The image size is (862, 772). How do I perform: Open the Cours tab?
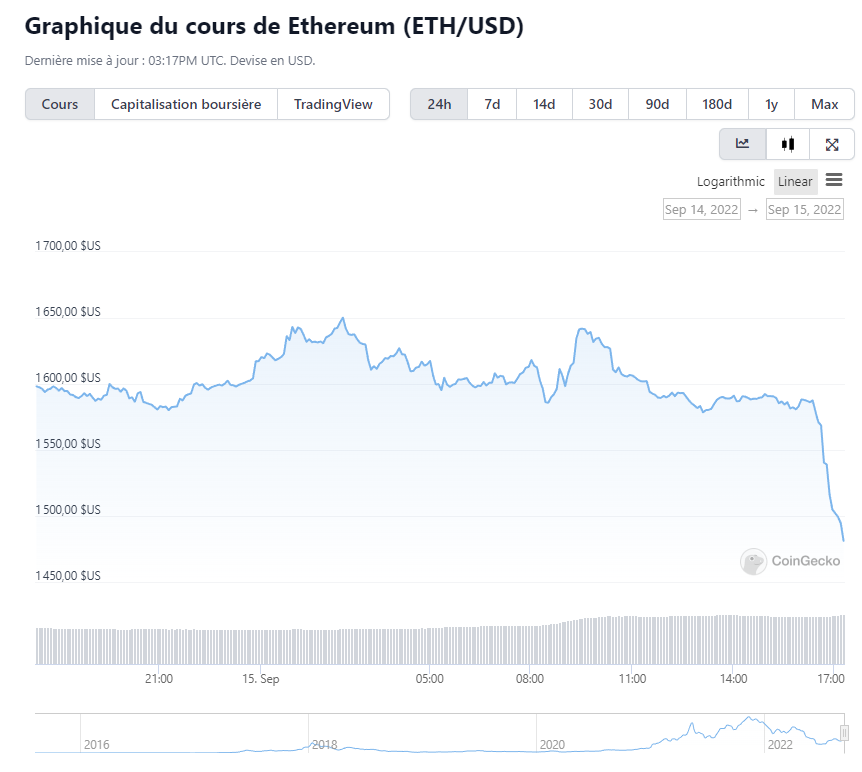[x=60, y=104]
